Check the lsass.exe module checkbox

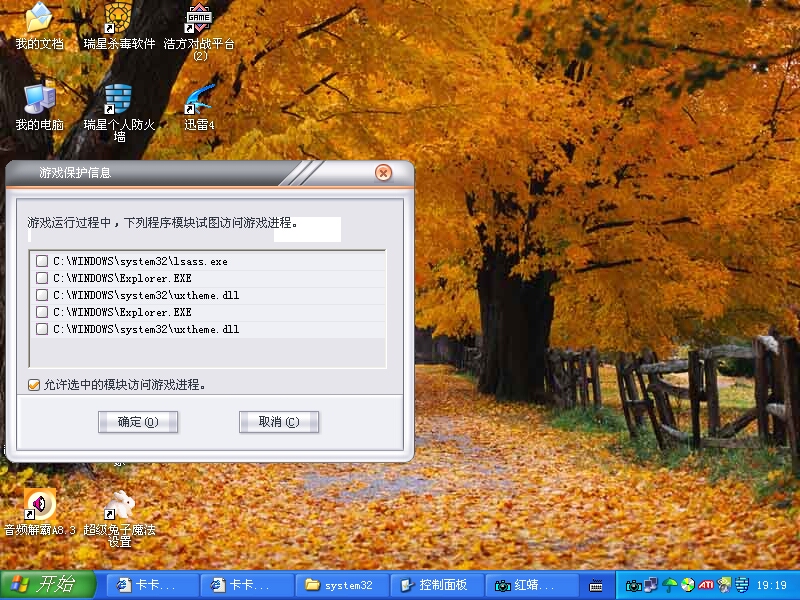point(42,261)
